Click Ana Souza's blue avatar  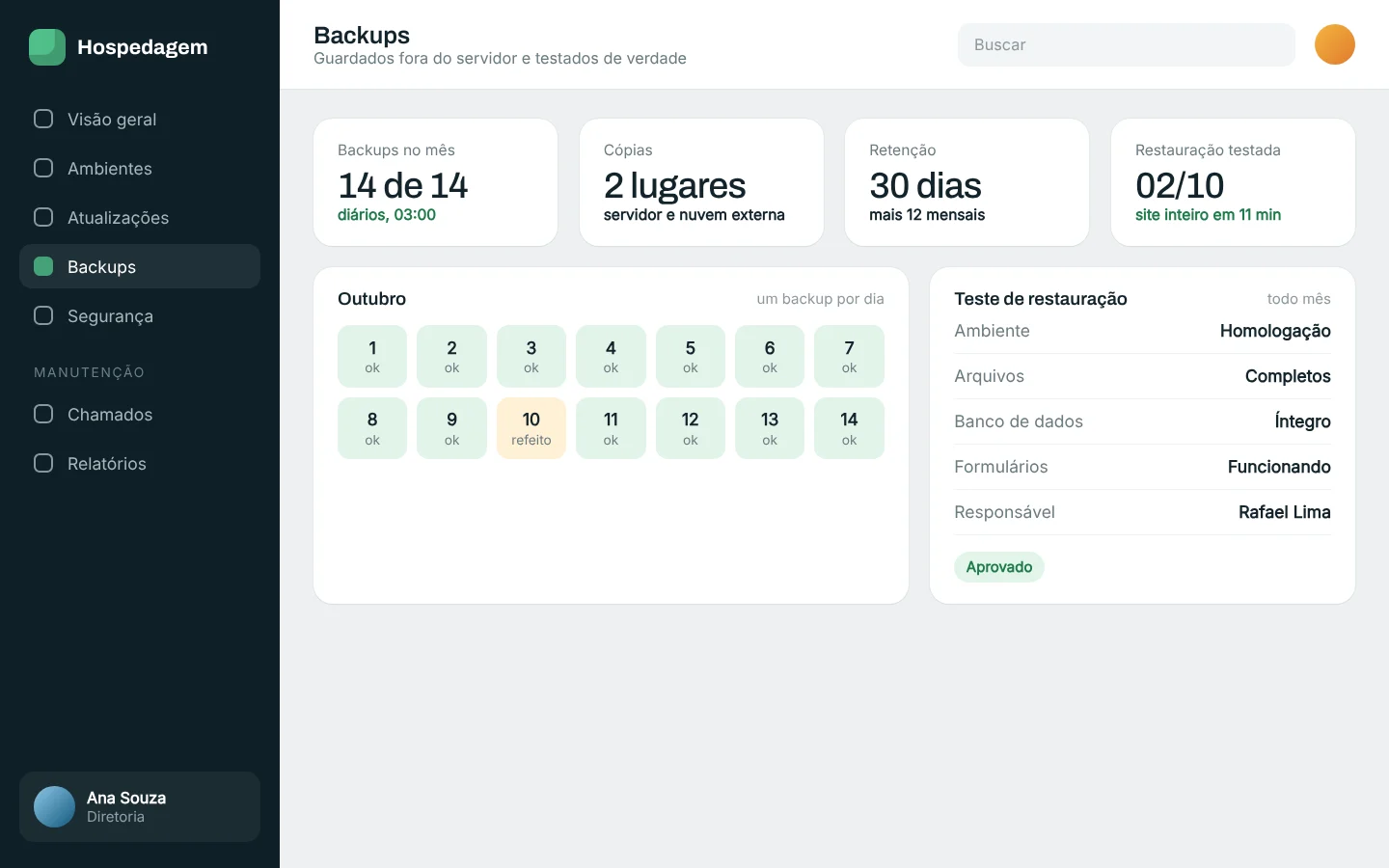[54, 806]
